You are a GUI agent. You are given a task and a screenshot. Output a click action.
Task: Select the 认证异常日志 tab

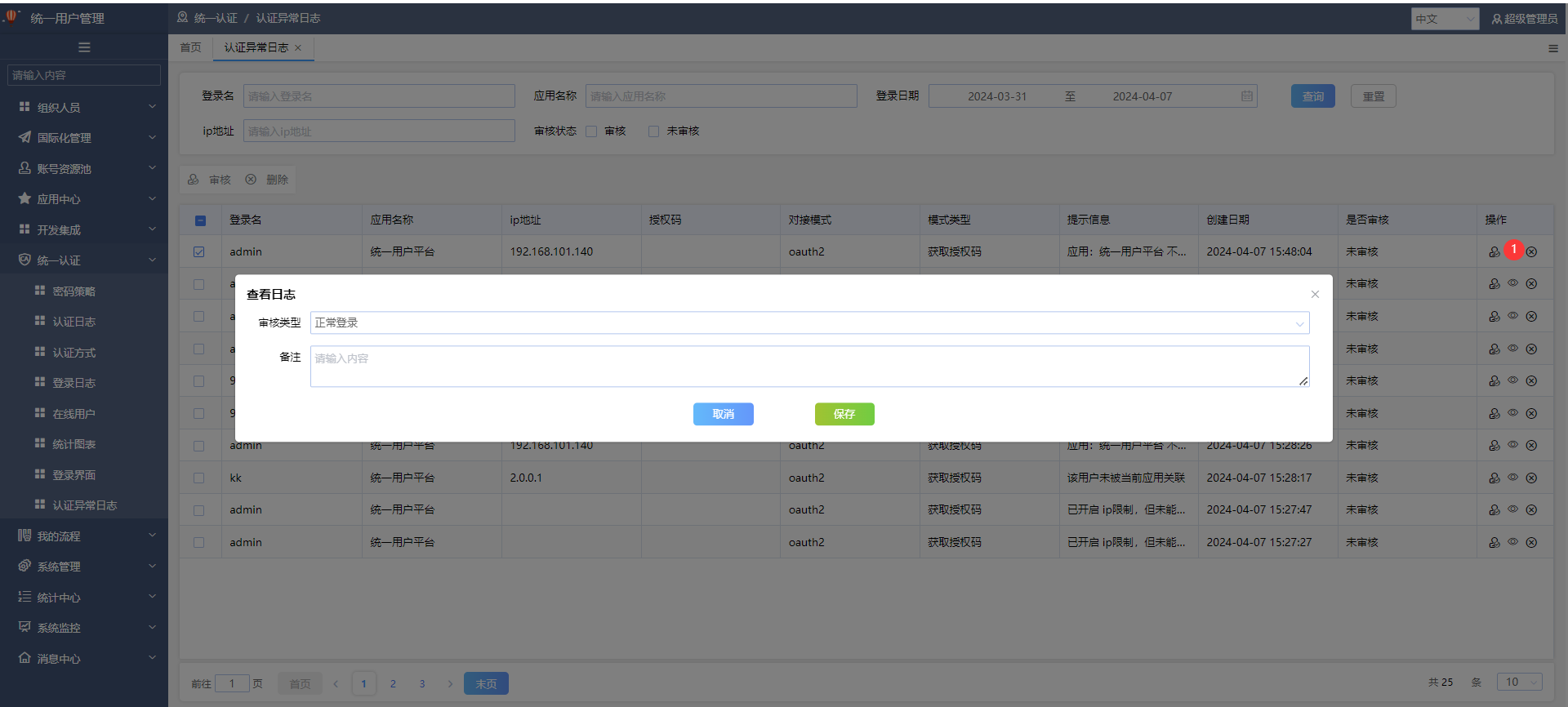pyautogui.click(x=256, y=47)
